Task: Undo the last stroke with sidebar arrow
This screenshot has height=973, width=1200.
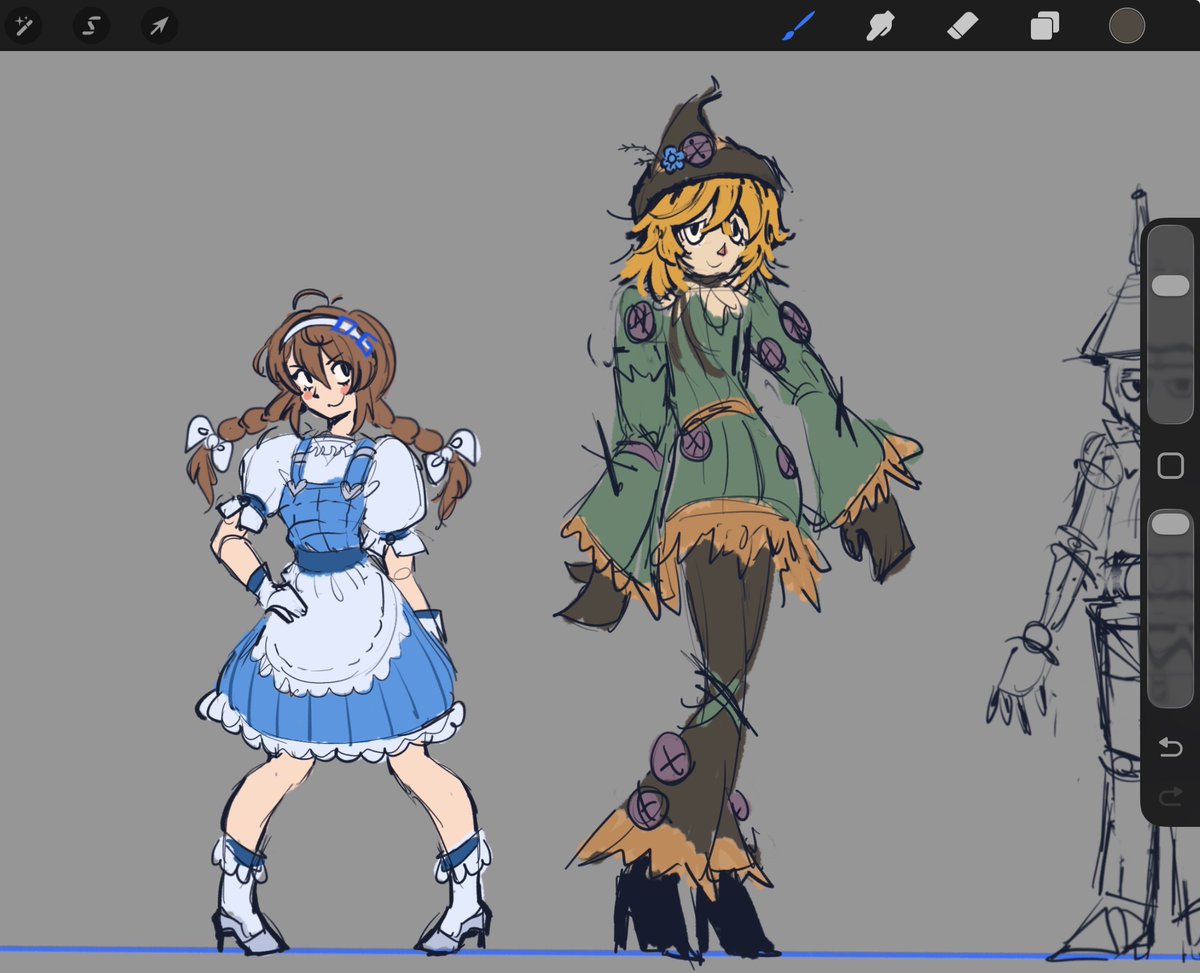Action: click(1170, 747)
